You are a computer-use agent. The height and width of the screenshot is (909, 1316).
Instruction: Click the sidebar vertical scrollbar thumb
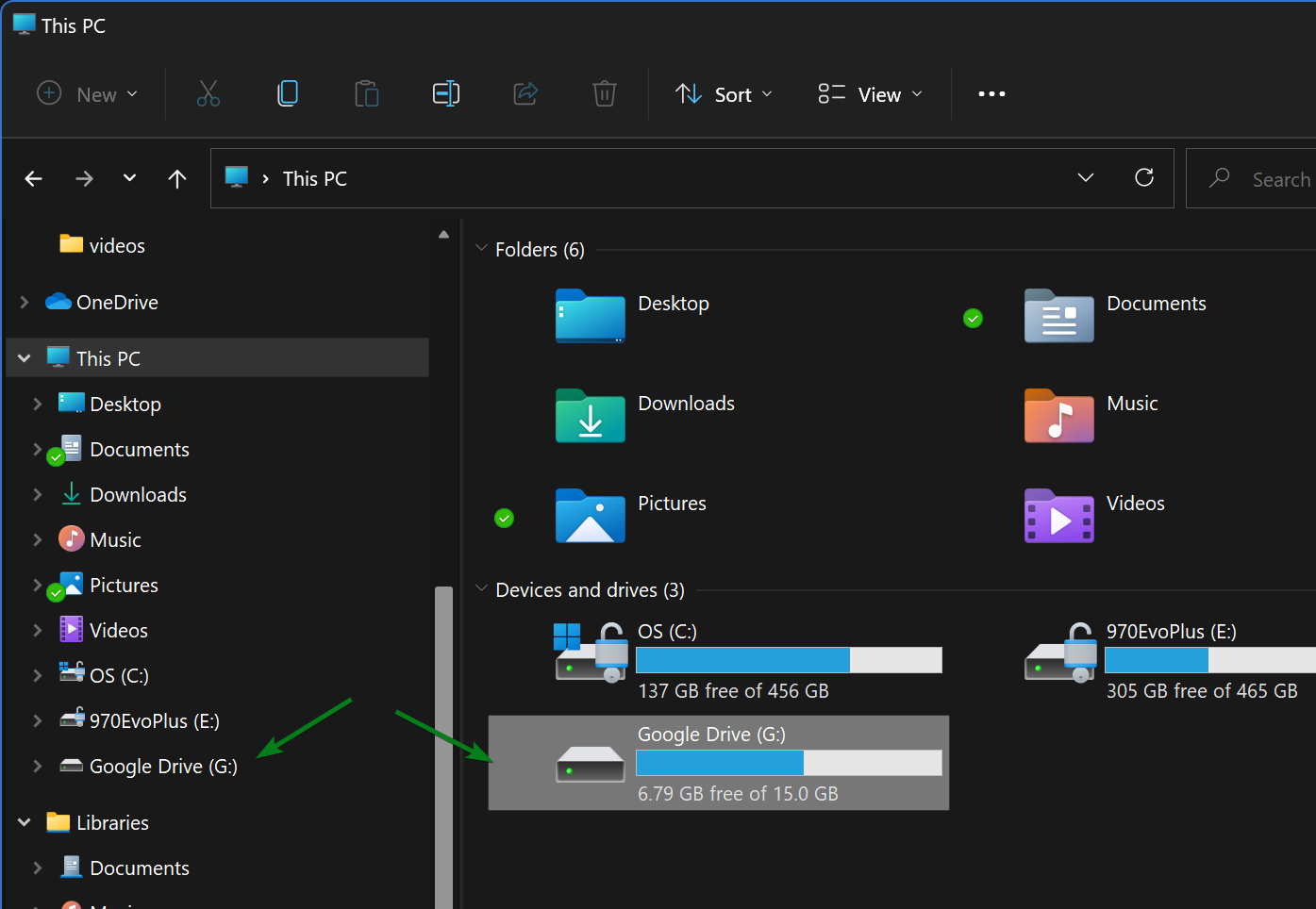pyautogui.click(x=443, y=747)
